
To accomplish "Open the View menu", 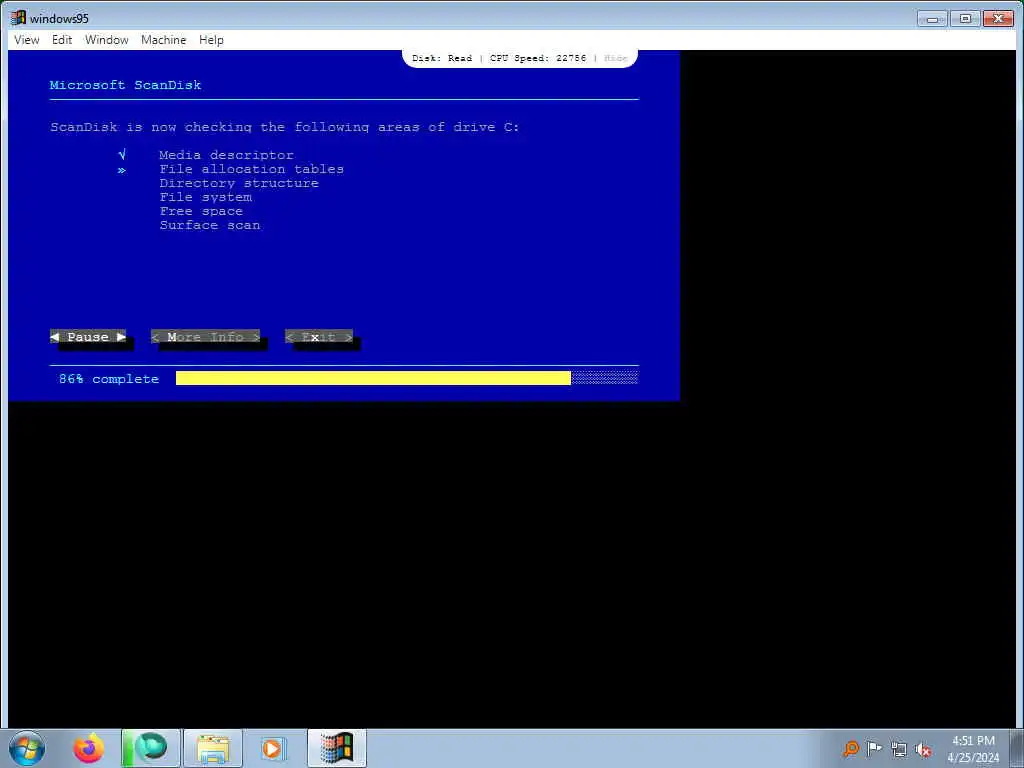I will click(x=27, y=40).
